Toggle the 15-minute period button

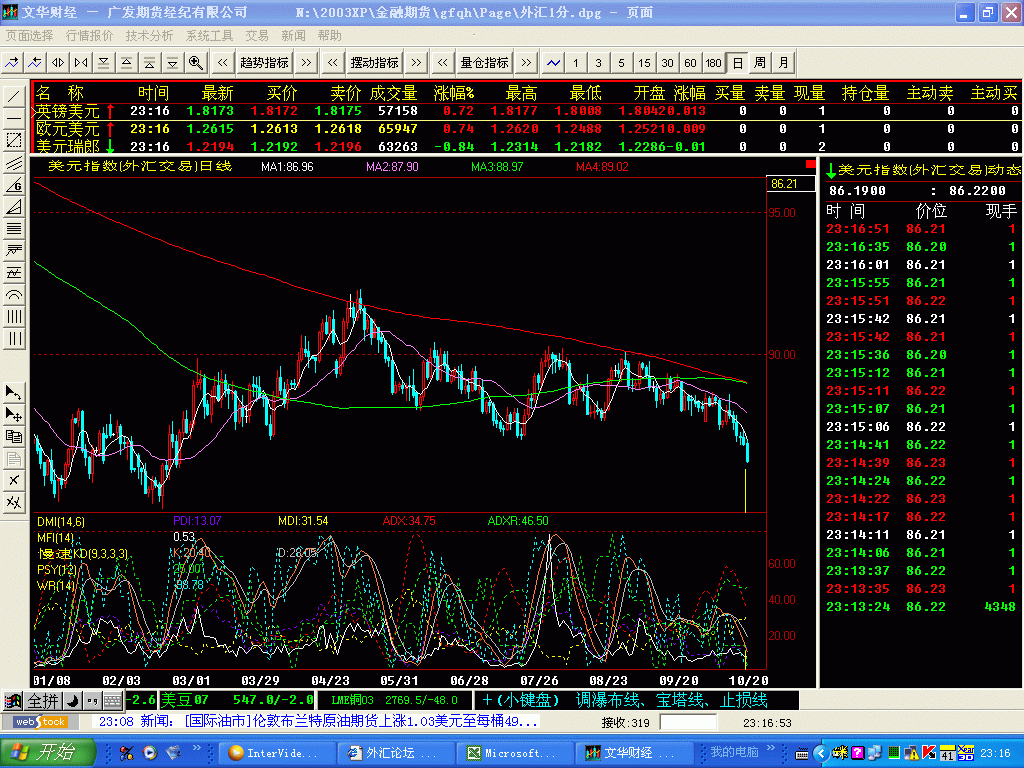(x=645, y=63)
